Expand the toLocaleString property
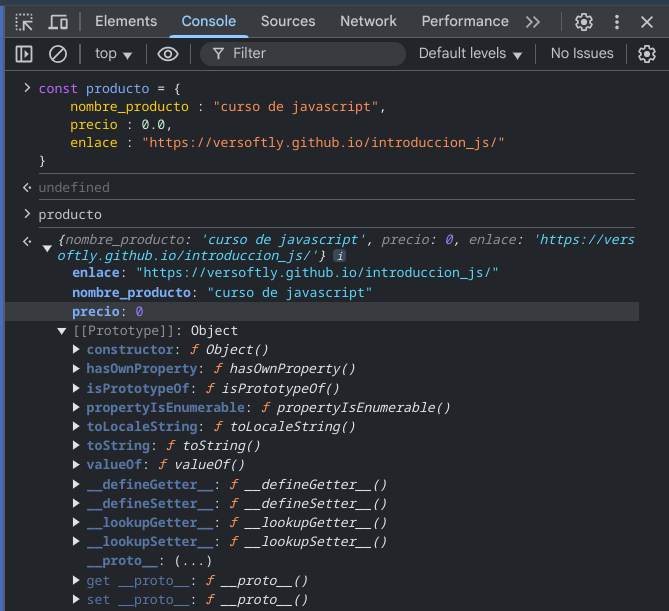669x611 pixels. click(x=76, y=426)
